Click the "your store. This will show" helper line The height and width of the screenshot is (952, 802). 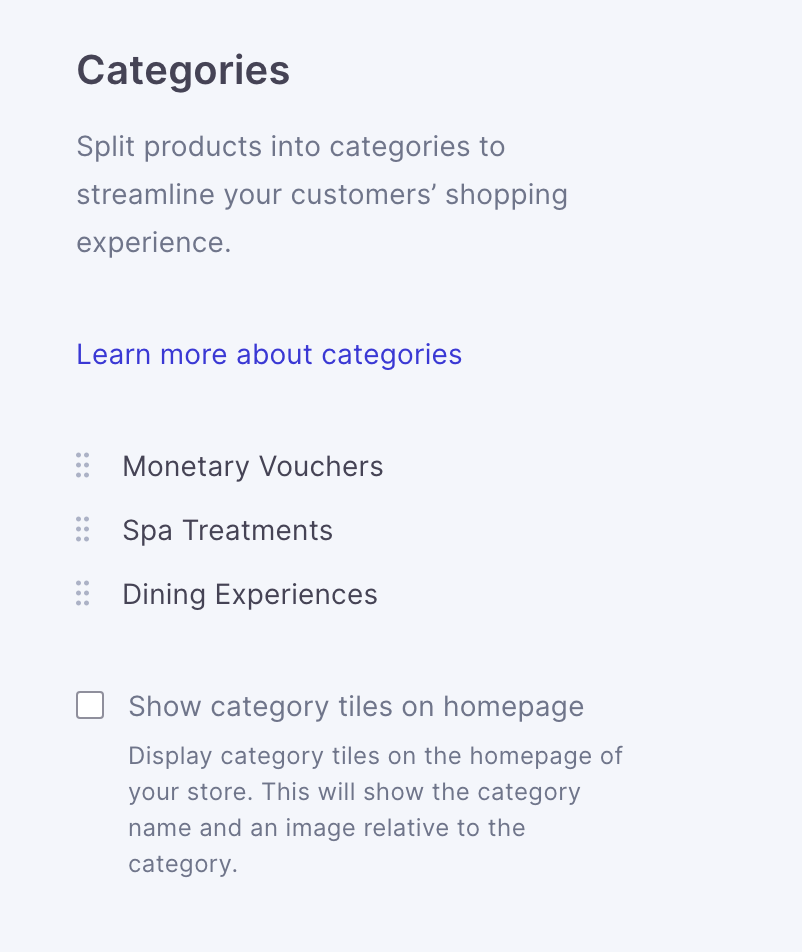(x=354, y=792)
